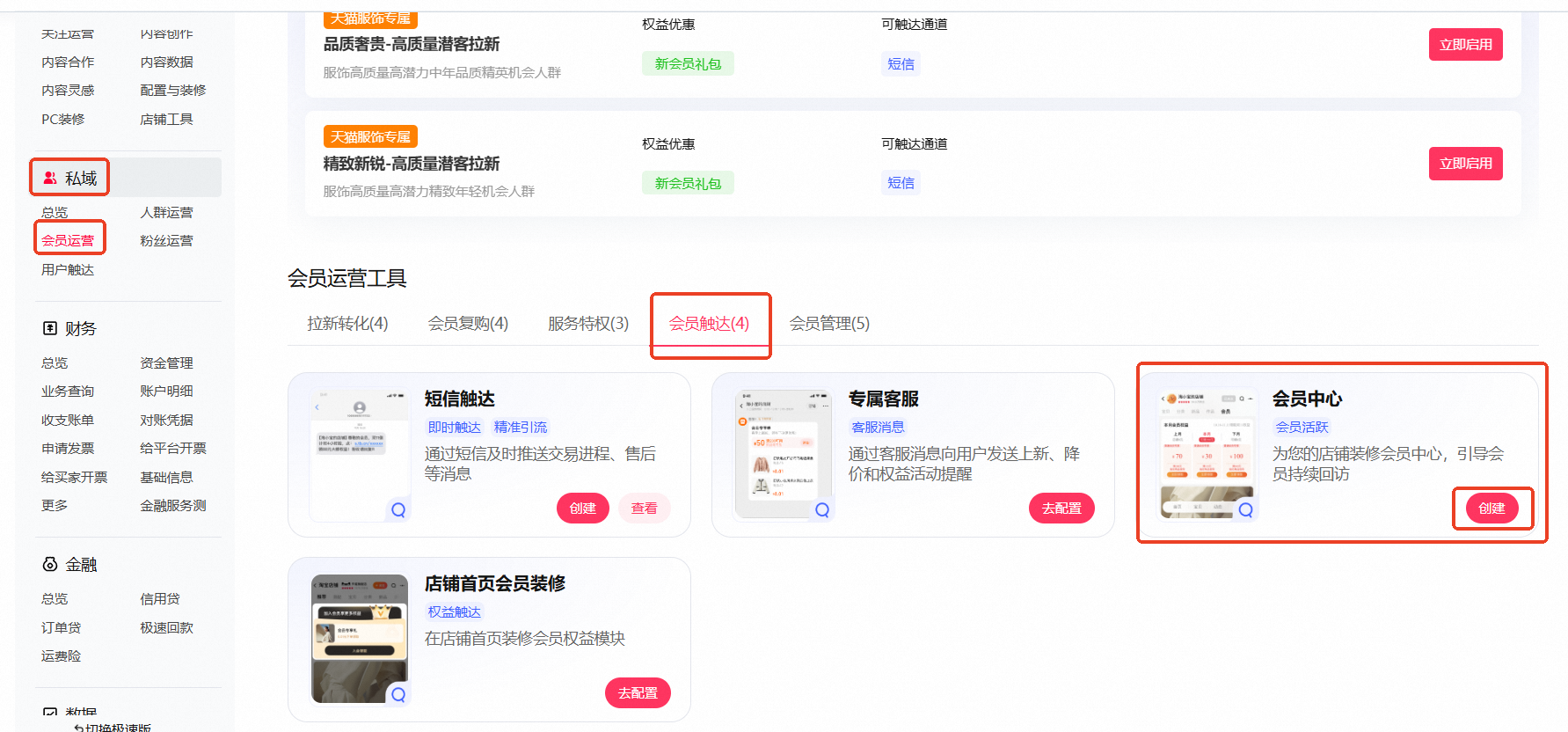Open 给买家开票 in the sidebar
Screen dimensions: 1568x732
74,477
